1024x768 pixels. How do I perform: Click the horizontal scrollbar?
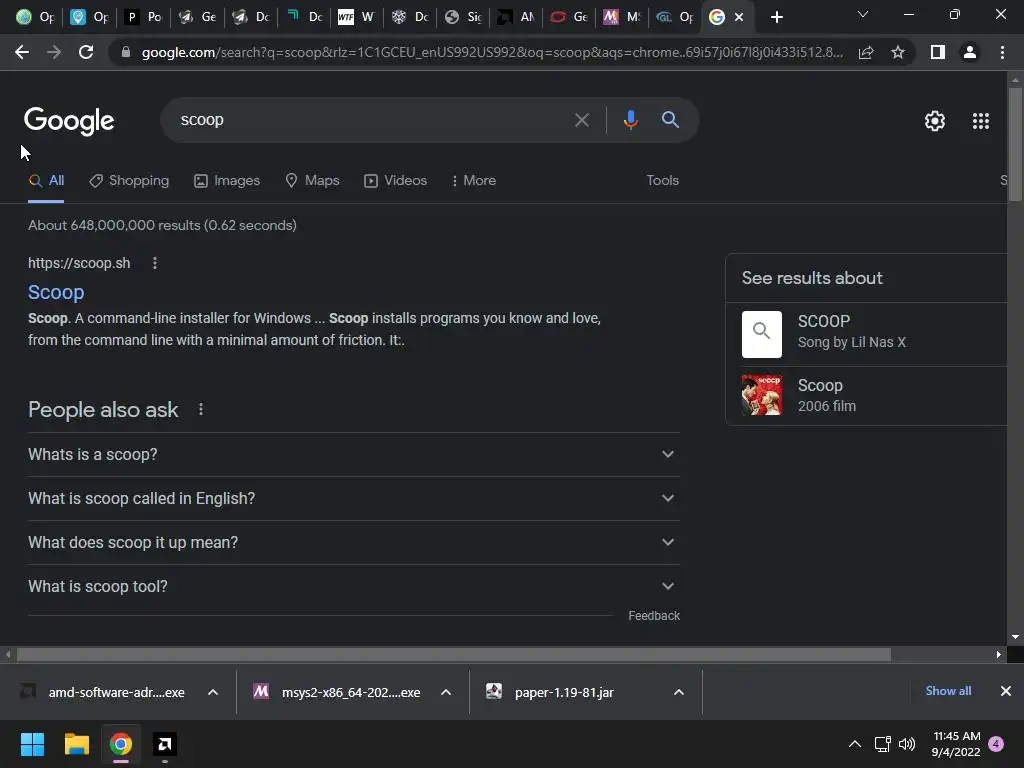pyautogui.click(x=453, y=654)
